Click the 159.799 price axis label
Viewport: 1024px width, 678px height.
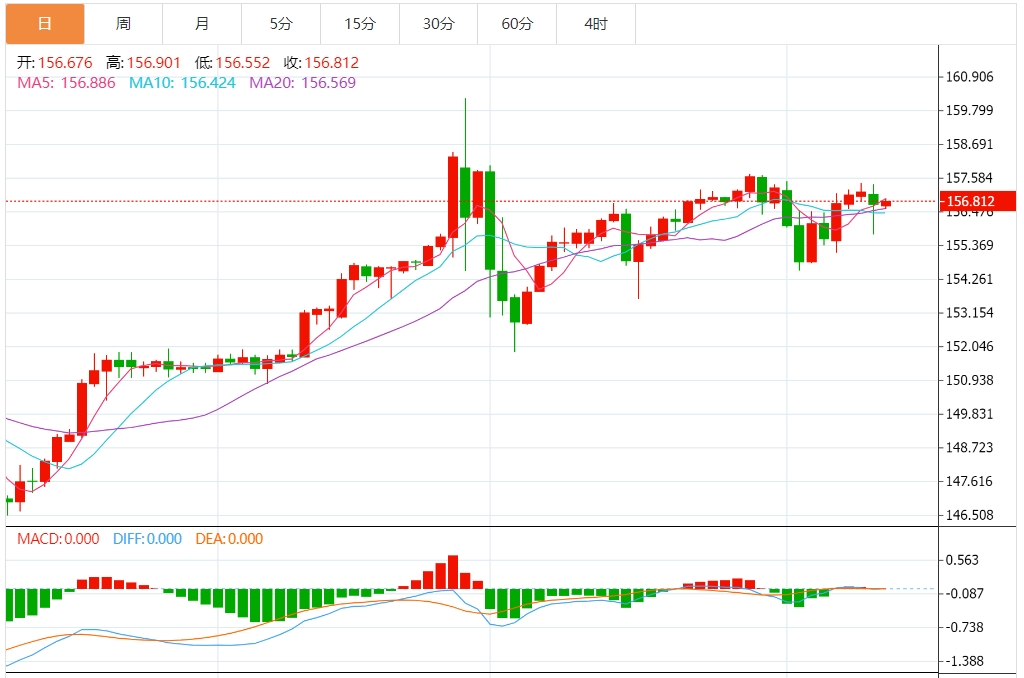pos(970,110)
